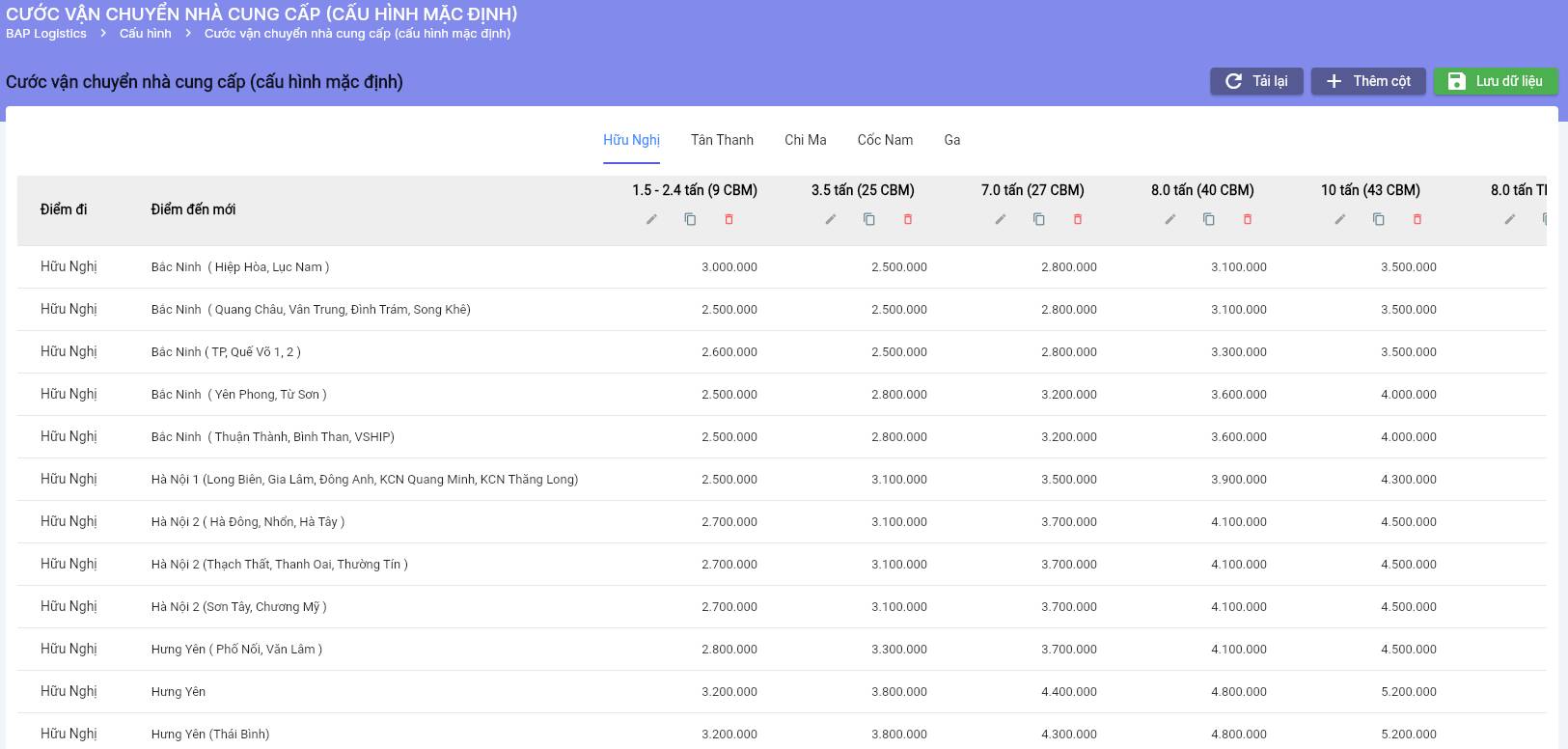The width and height of the screenshot is (1568, 749).
Task: Delete the 10 tấn (43 CBM) column
Action: [x=1417, y=219]
